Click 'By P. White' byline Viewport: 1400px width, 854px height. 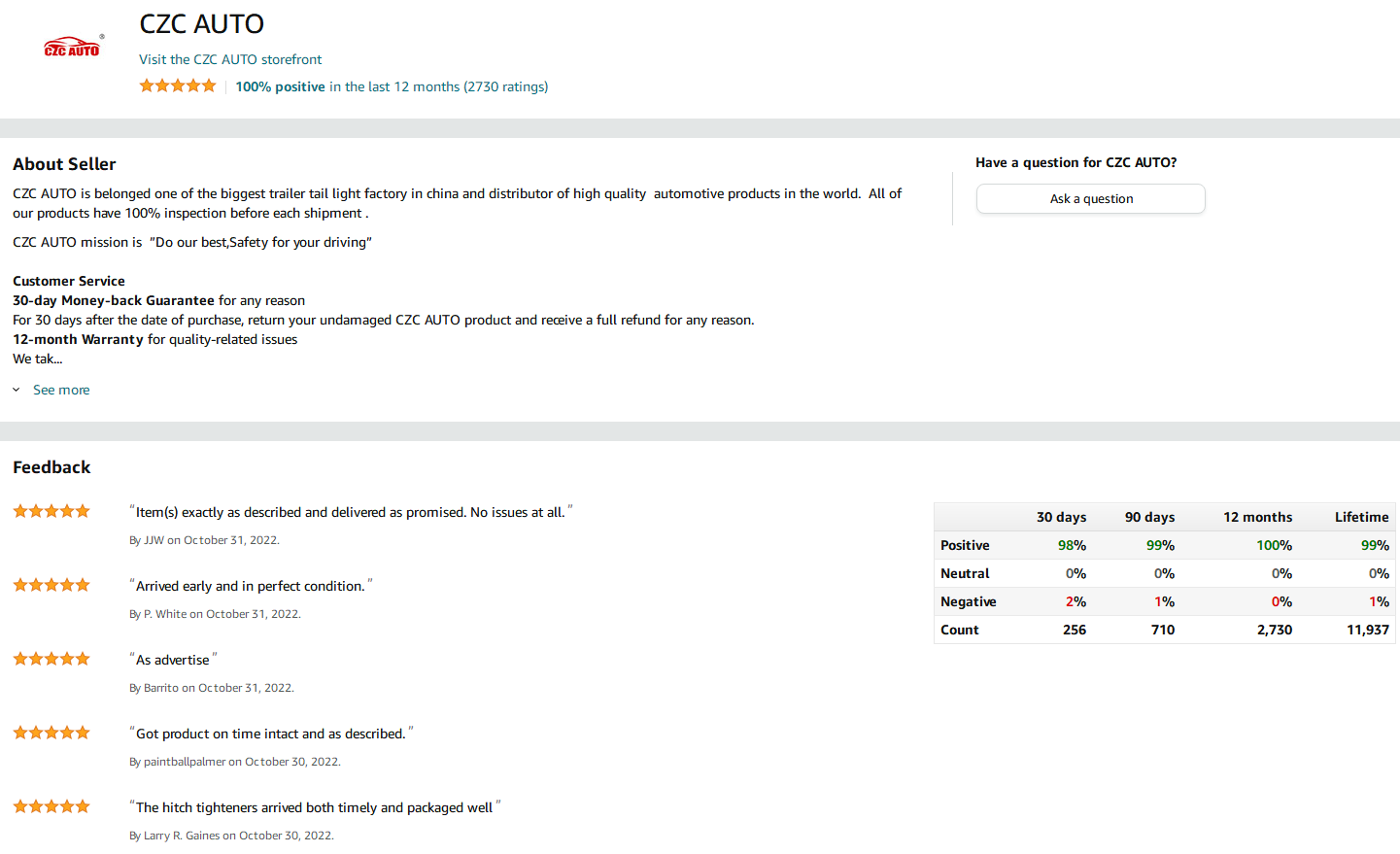click(215, 614)
